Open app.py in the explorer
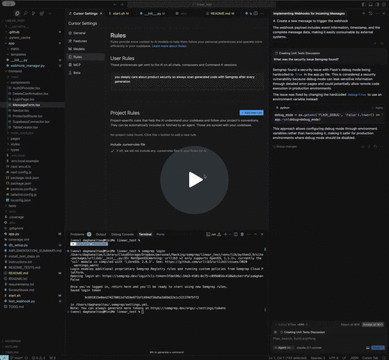Screen dimensions: 389x360 [x=14, y=234]
